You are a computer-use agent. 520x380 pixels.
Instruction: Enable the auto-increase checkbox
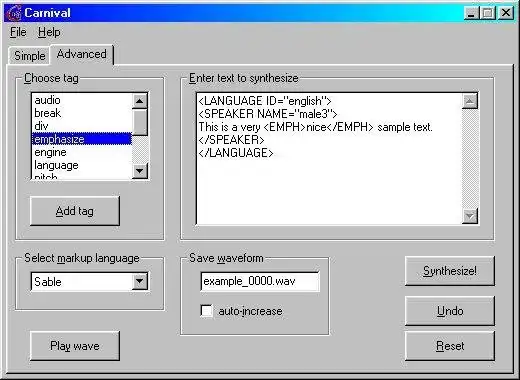tap(207, 311)
